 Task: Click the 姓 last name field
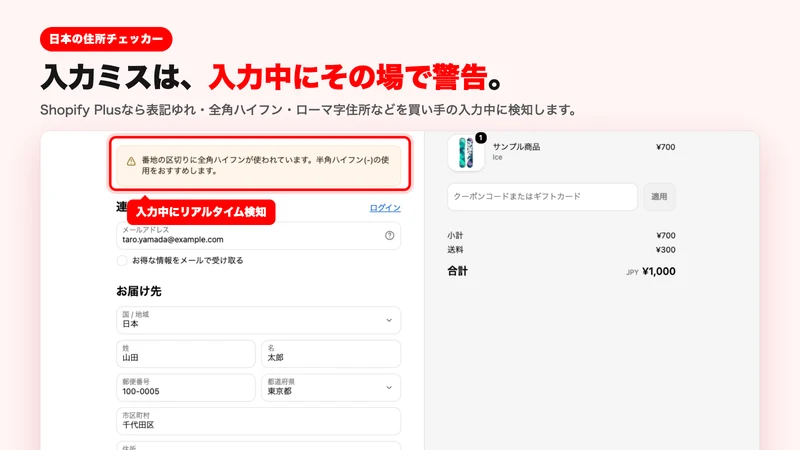tap(186, 354)
